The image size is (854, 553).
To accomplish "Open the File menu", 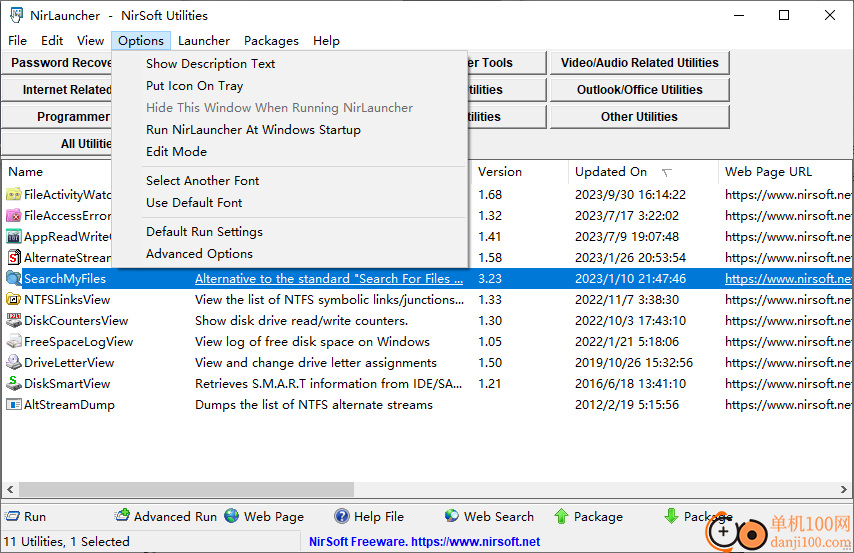I will tap(17, 41).
